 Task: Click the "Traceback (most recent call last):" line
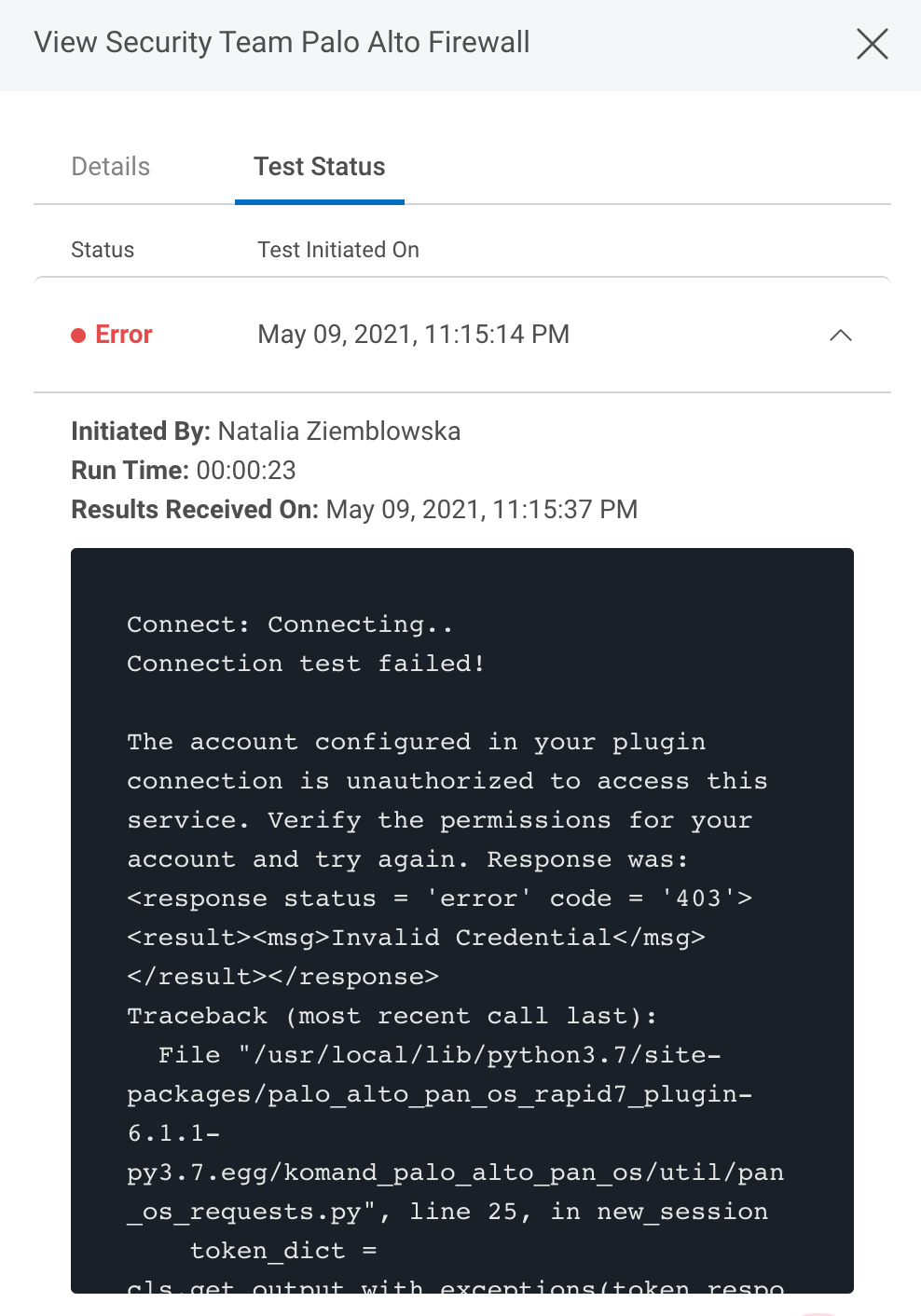(392, 1016)
